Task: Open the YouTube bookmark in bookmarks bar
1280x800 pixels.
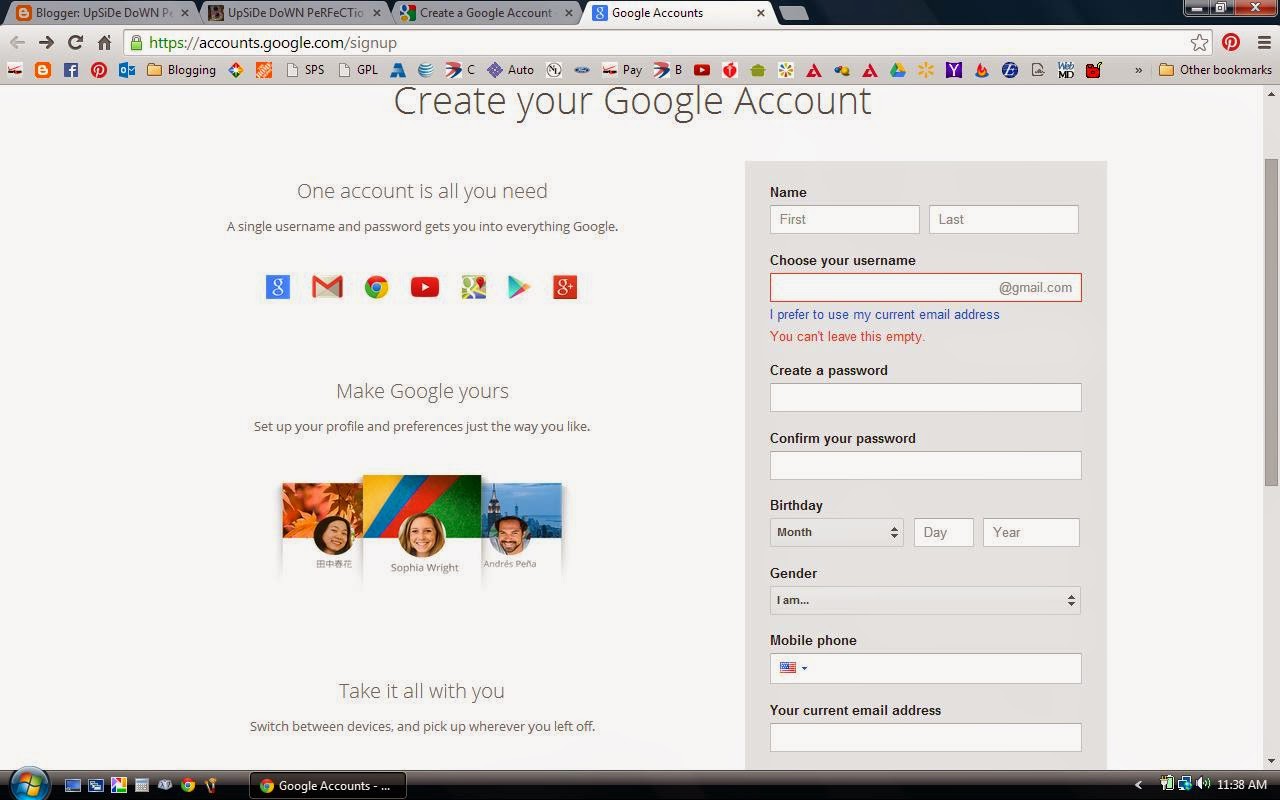Action: click(702, 70)
